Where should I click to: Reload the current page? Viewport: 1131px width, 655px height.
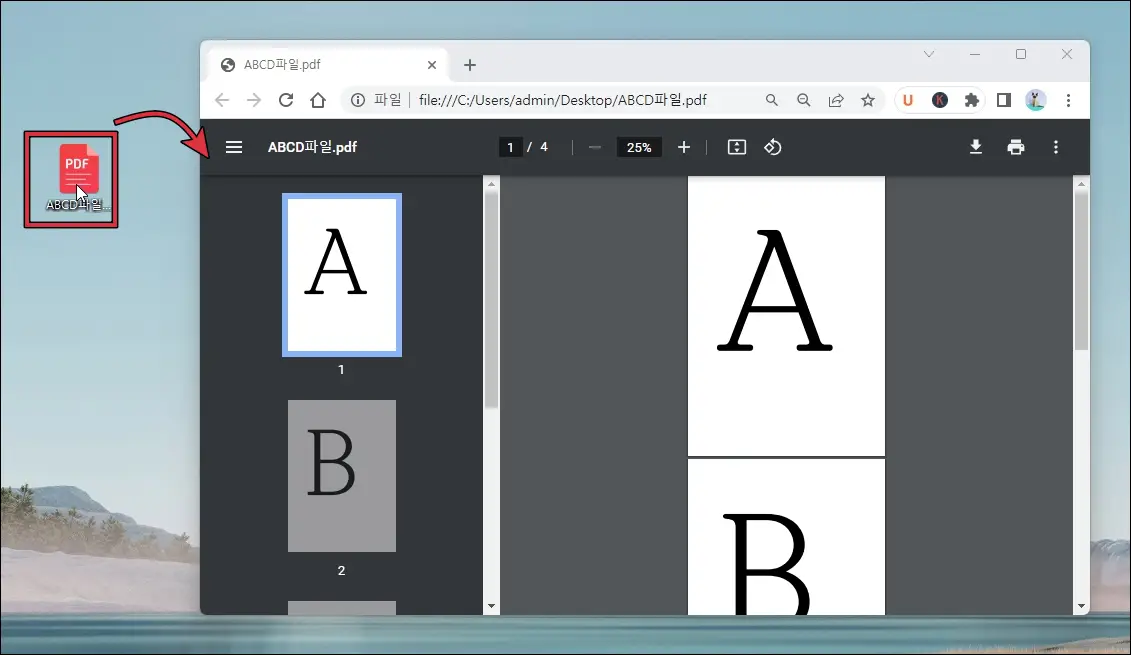point(286,100)
